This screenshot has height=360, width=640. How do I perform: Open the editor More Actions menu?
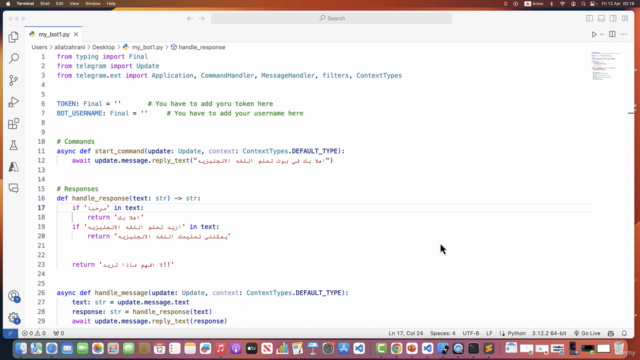pos(624,34)
